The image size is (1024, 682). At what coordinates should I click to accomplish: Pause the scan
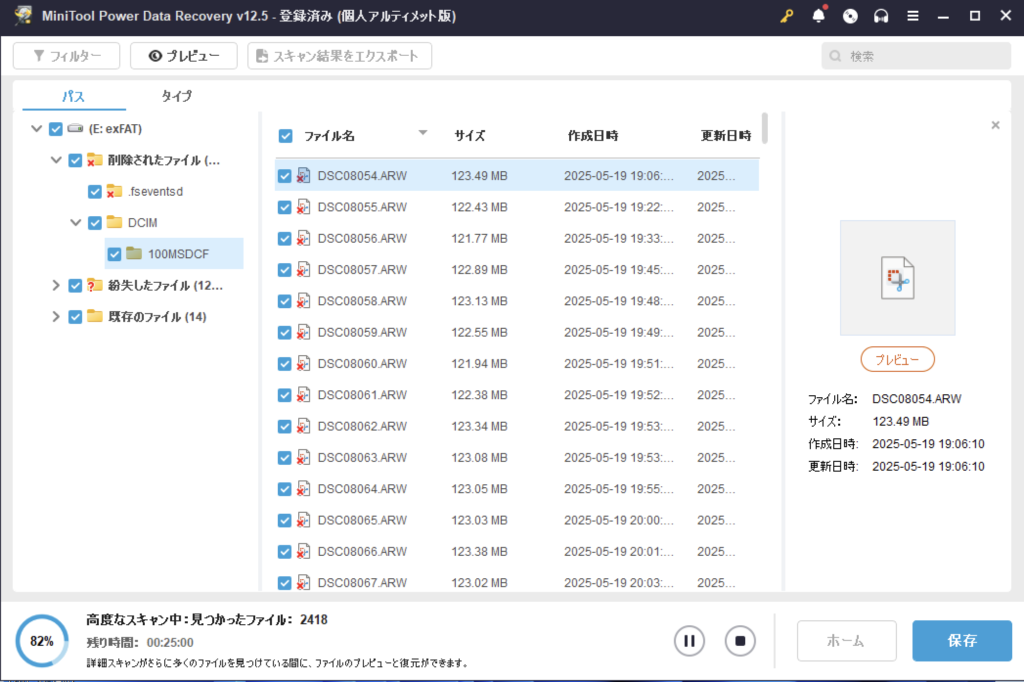click(689, 641)
